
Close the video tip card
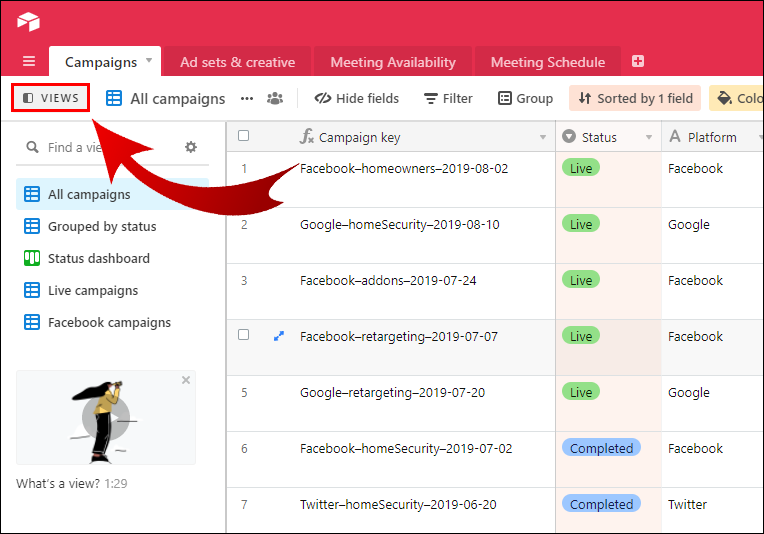(185, 381)
